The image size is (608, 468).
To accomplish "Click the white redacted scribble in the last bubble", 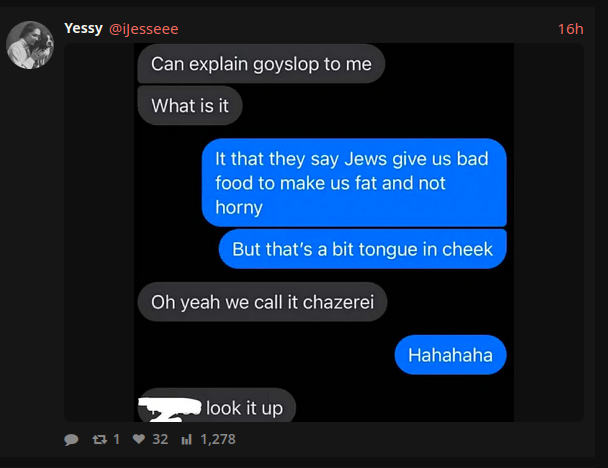I will [170, 409].
